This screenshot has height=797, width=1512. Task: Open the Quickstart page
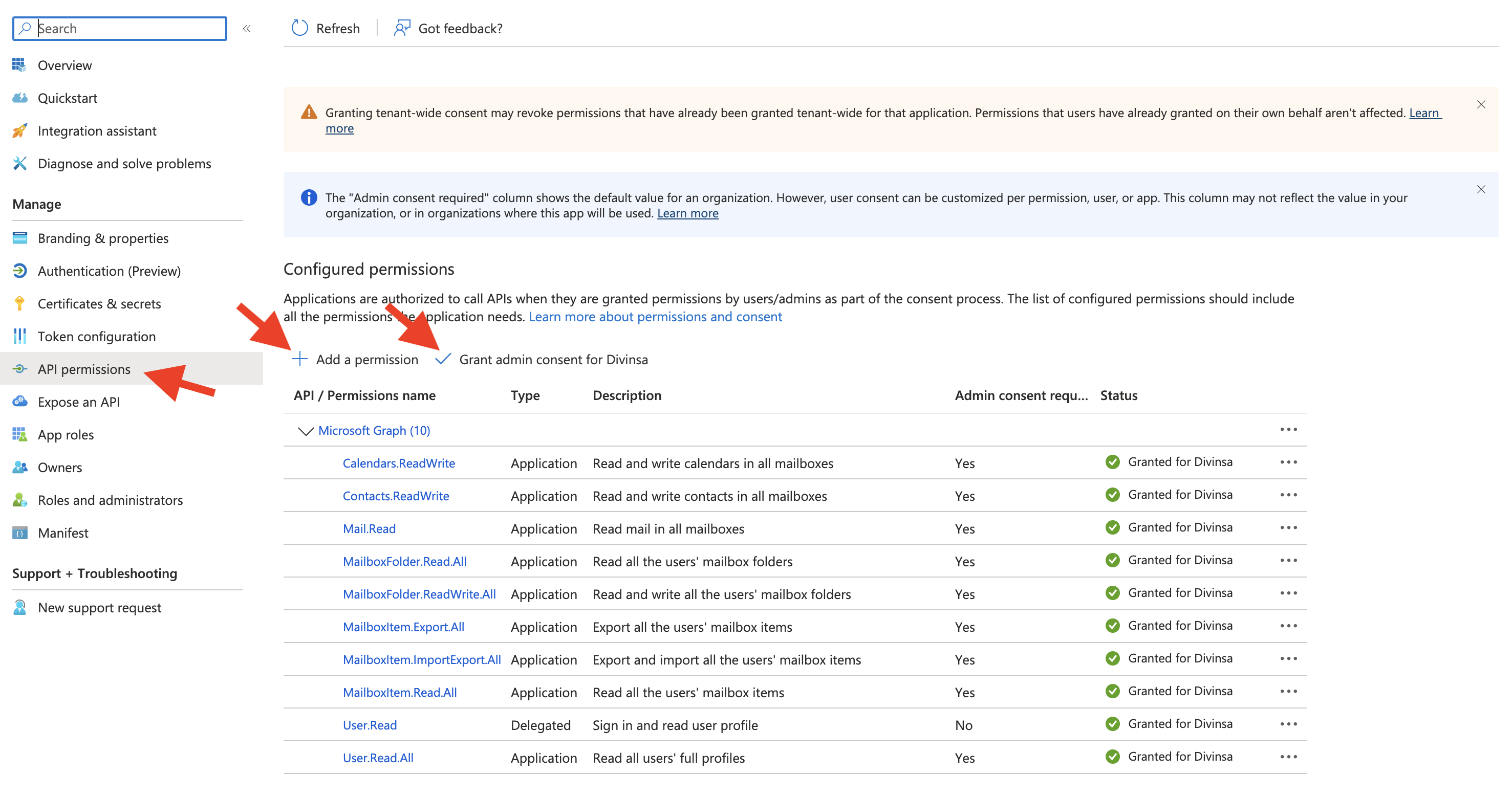click(x=68, y=98)
